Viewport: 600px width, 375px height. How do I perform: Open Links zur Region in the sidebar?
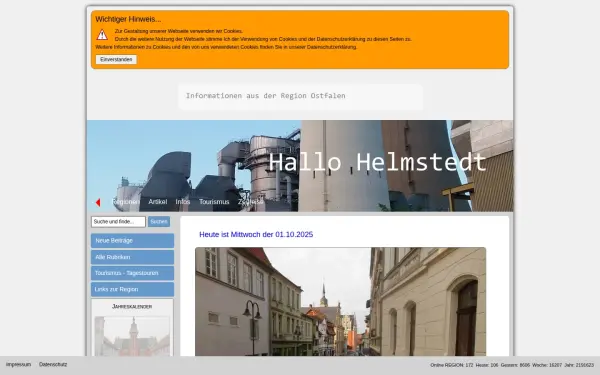click(x=132, y=289)
